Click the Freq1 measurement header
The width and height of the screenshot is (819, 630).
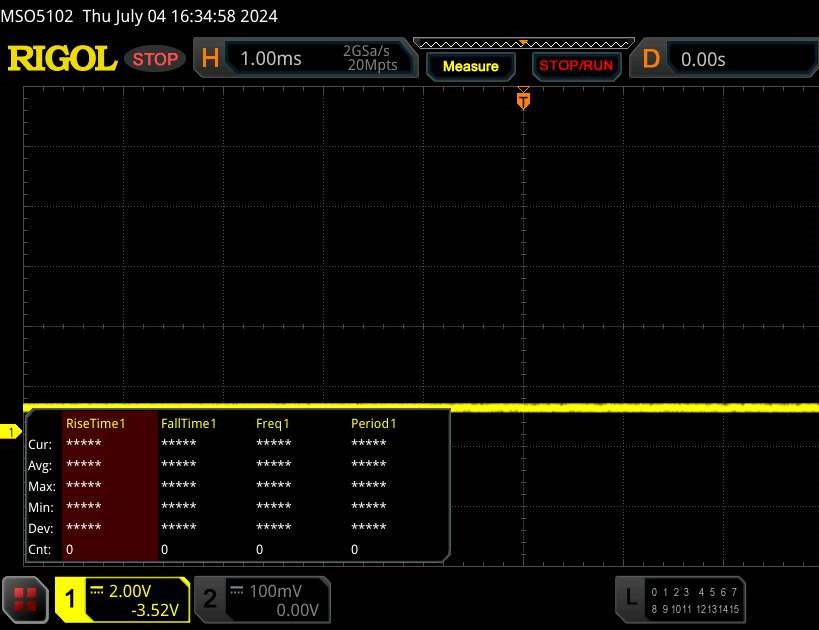pos(273,423)
